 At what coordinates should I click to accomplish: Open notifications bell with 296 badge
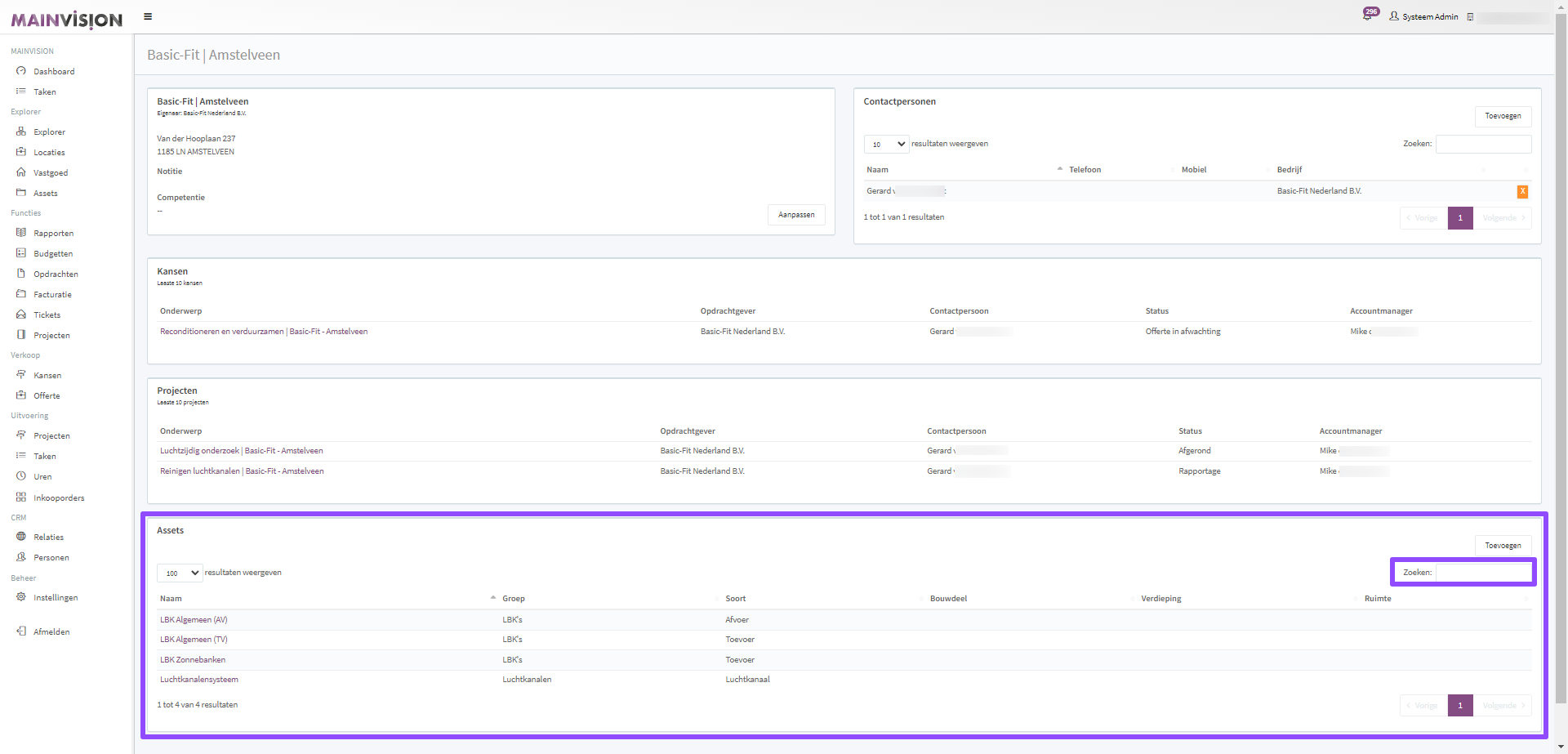[x=1368, y=16]
